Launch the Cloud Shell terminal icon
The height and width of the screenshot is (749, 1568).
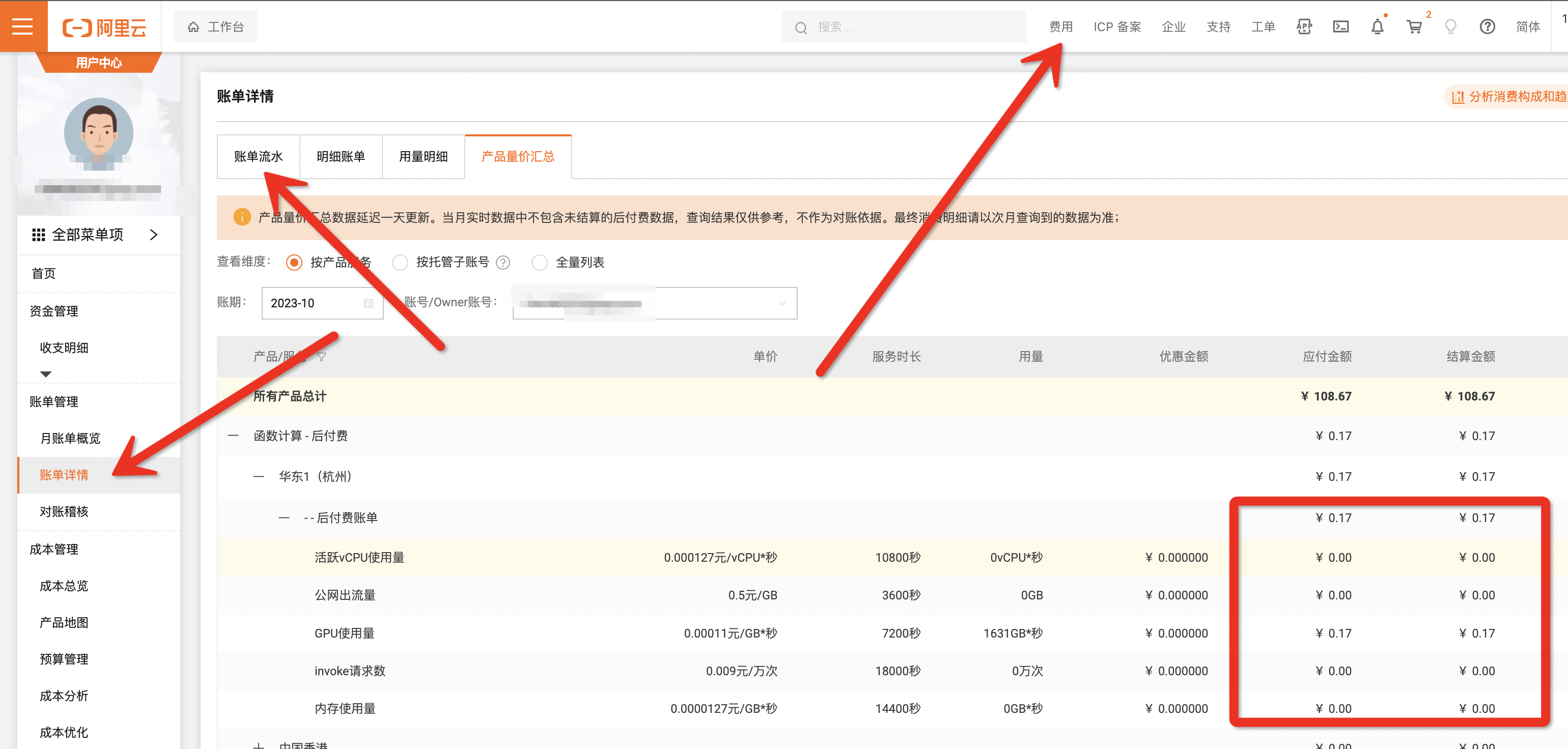[1340, 27]
